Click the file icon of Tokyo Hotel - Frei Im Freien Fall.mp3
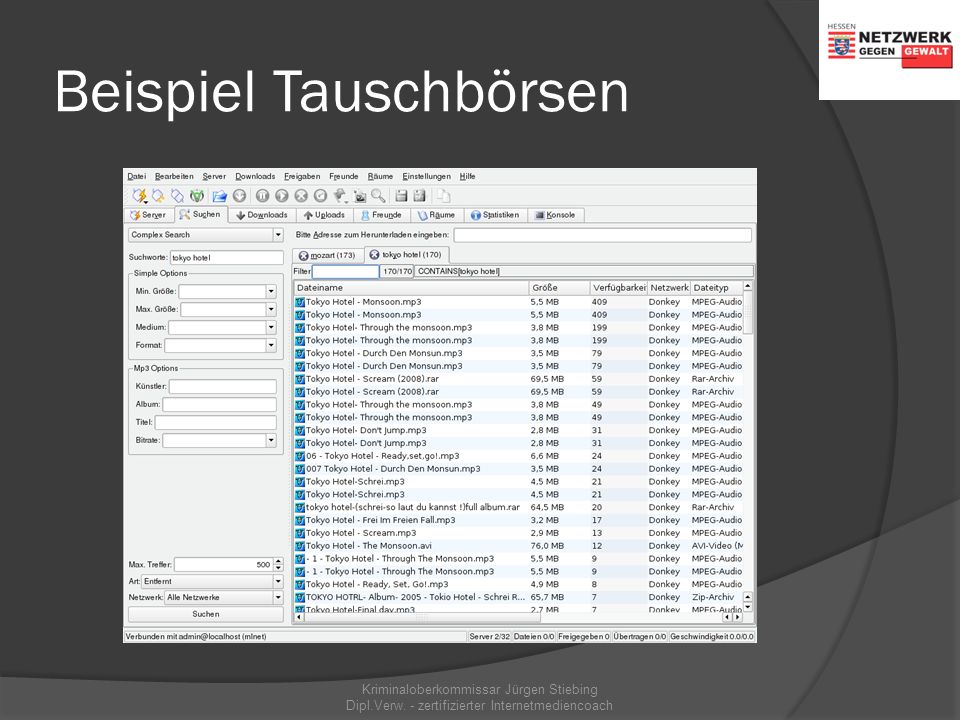The width and height of the screenshot is (960, 720). [300, 520]
